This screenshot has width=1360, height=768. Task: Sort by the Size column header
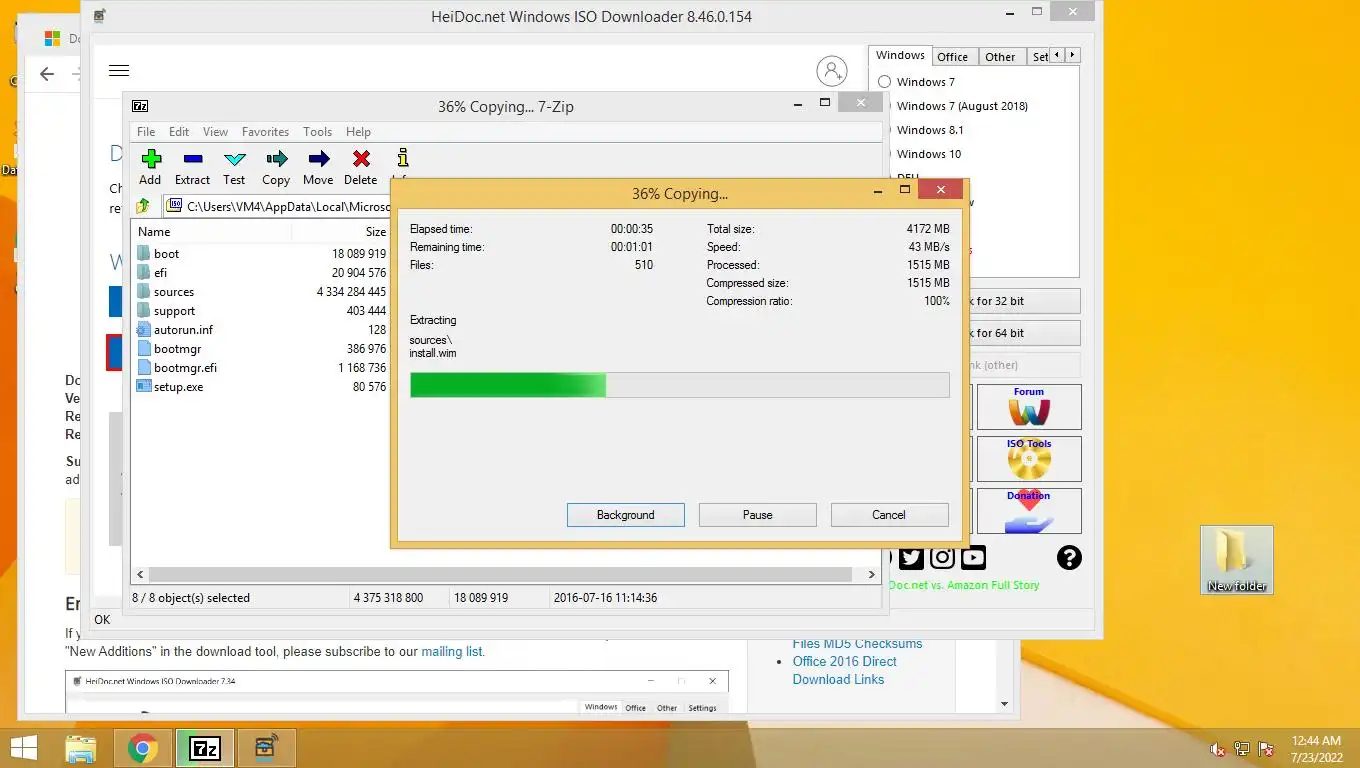(x=340, y=232)
